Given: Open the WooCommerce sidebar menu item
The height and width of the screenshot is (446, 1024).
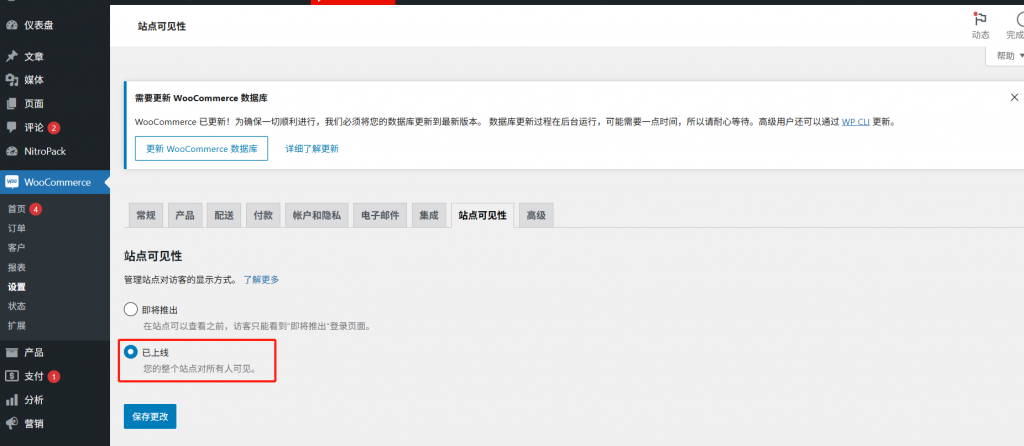Looking at the screenshot, I should click(x=55, y=182).
